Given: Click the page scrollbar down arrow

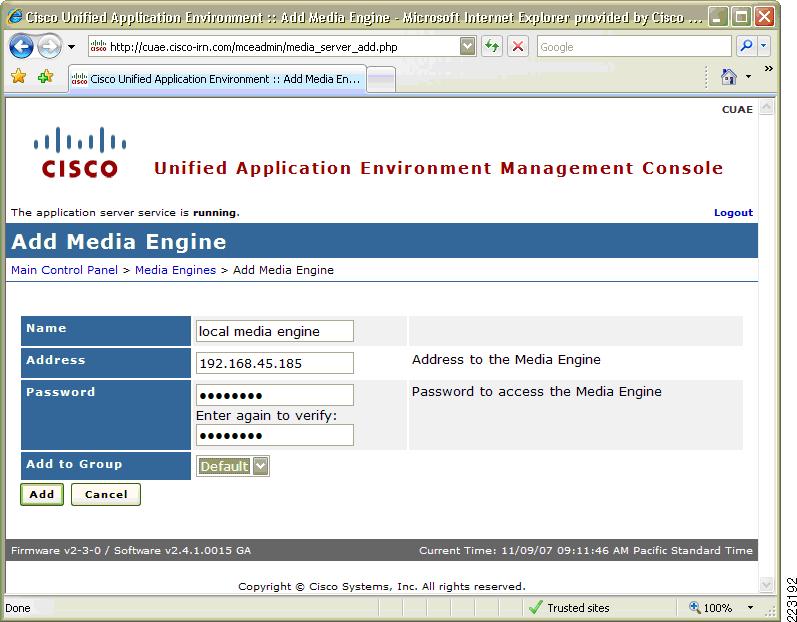Looking at the screenshot, I should click(x=767, y=584).
